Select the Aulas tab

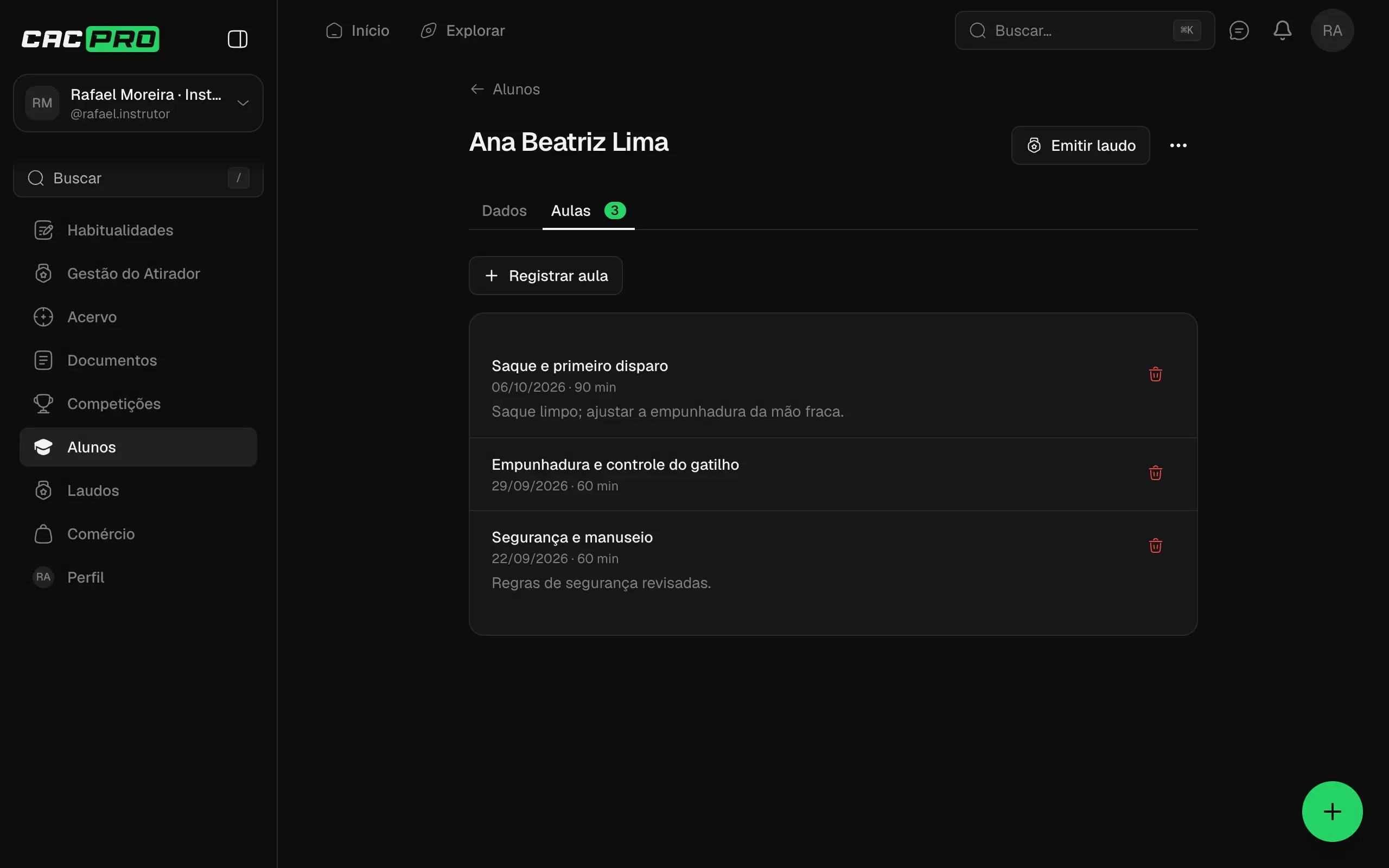(x=588, y=210)
